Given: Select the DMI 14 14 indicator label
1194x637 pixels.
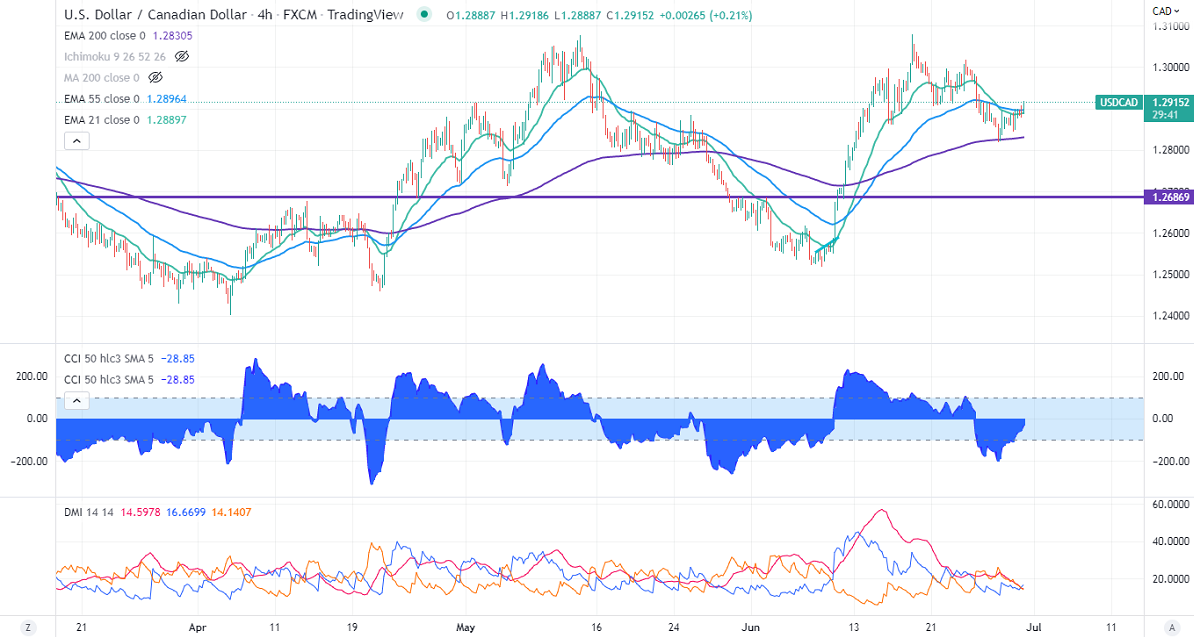Looking at the screenshot, I should click(89, 512).
